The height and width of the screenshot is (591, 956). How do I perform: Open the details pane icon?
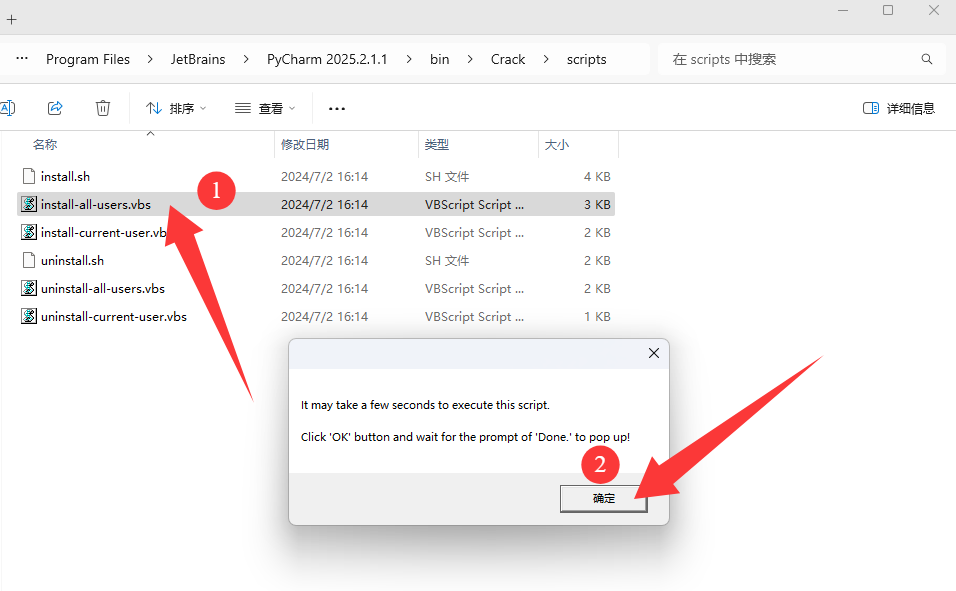coord(871,108)
